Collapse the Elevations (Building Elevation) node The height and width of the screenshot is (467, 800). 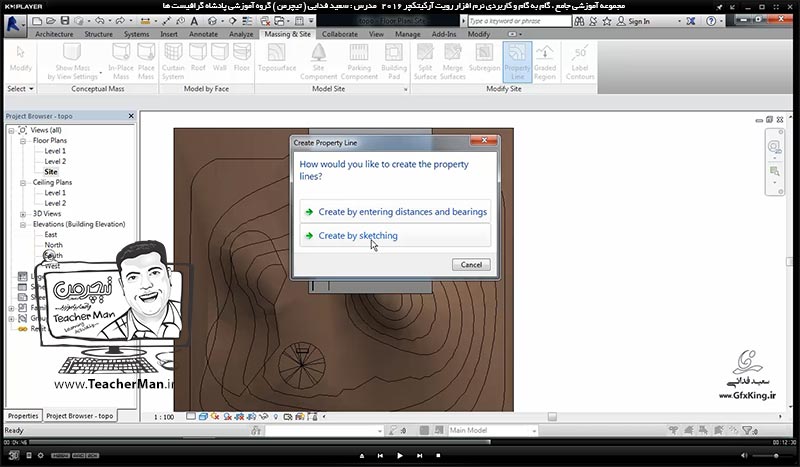(x=23, y=225)
